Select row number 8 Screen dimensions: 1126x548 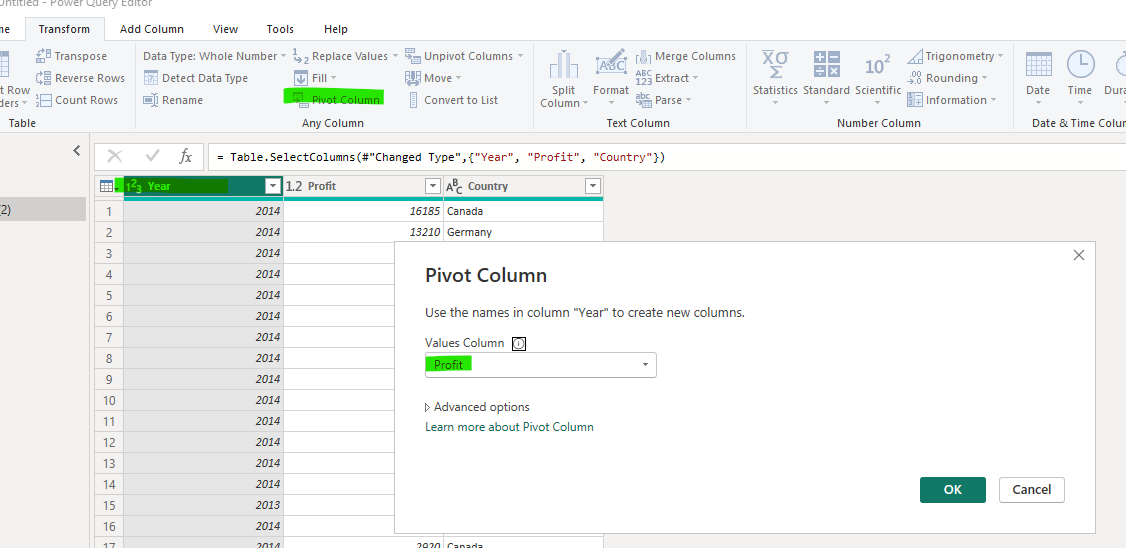pyautogui.click(x=109, y=358)
